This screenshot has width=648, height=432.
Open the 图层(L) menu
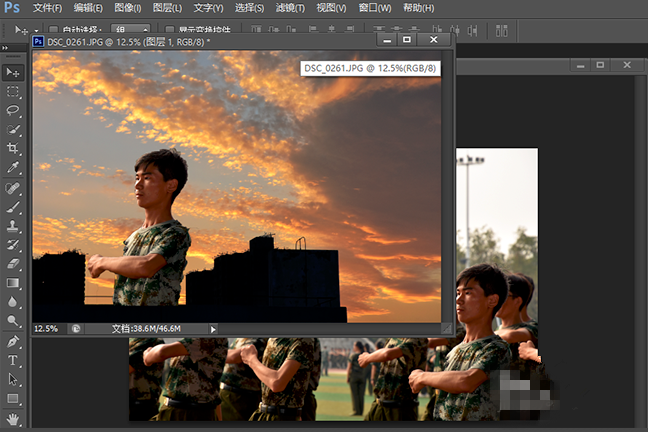(166, 8)
